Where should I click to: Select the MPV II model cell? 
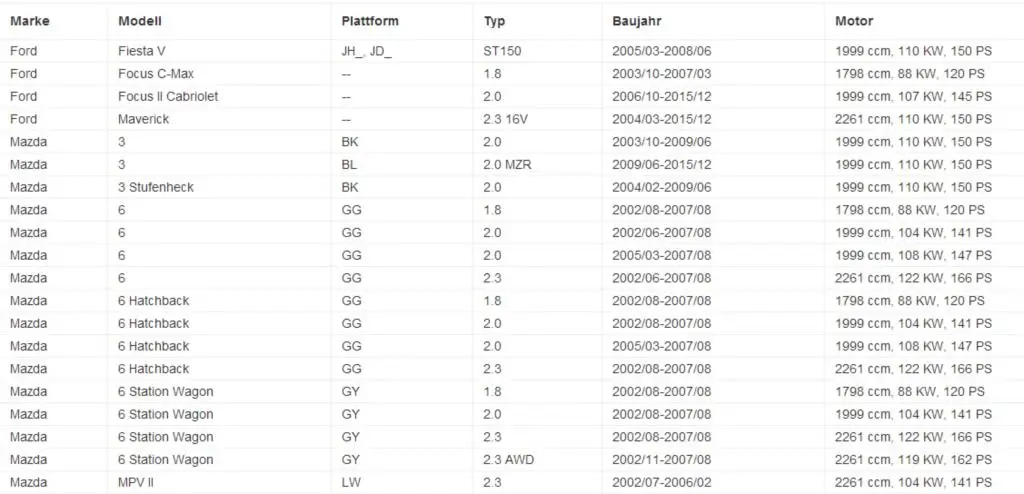pos(136,483)
